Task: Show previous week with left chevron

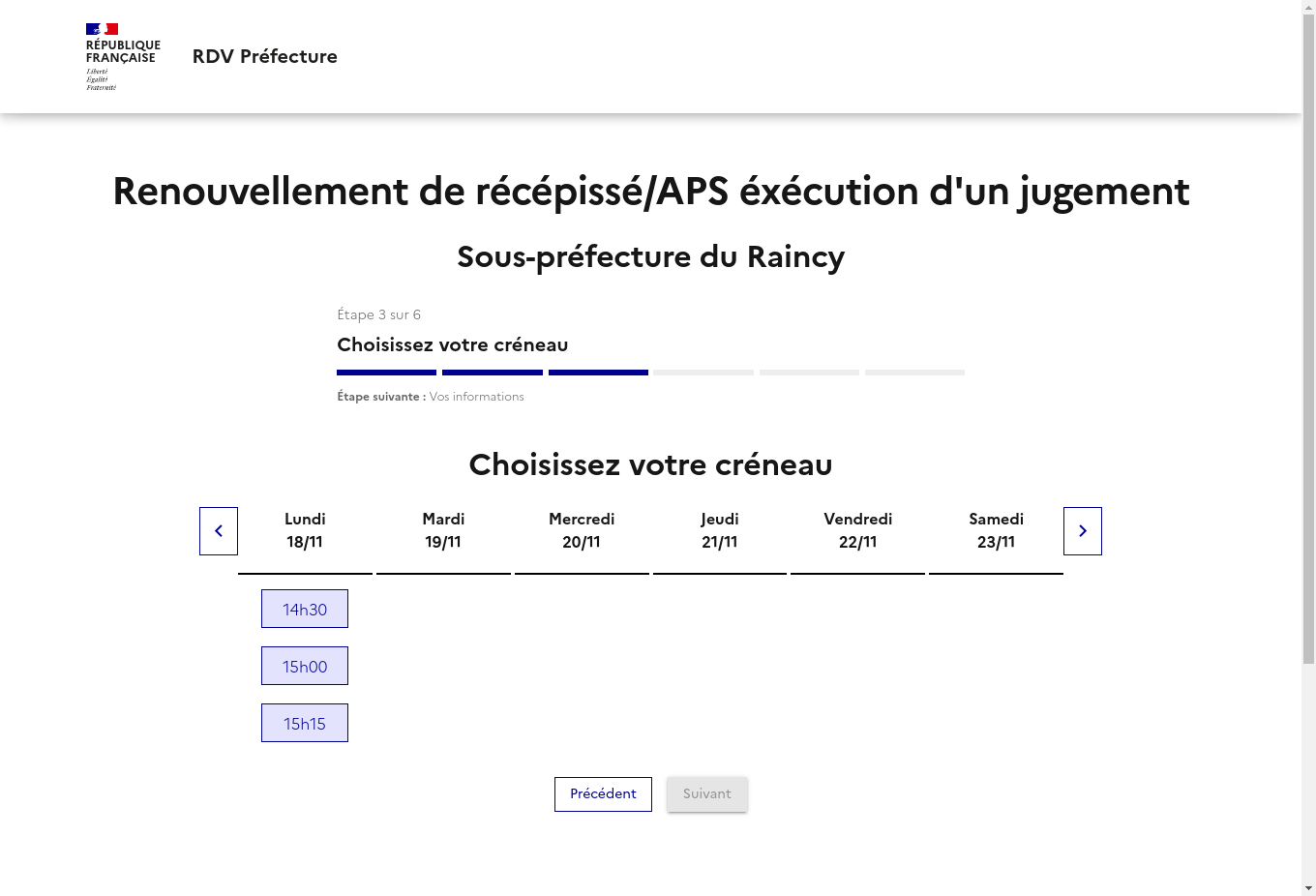Action: 219,531
